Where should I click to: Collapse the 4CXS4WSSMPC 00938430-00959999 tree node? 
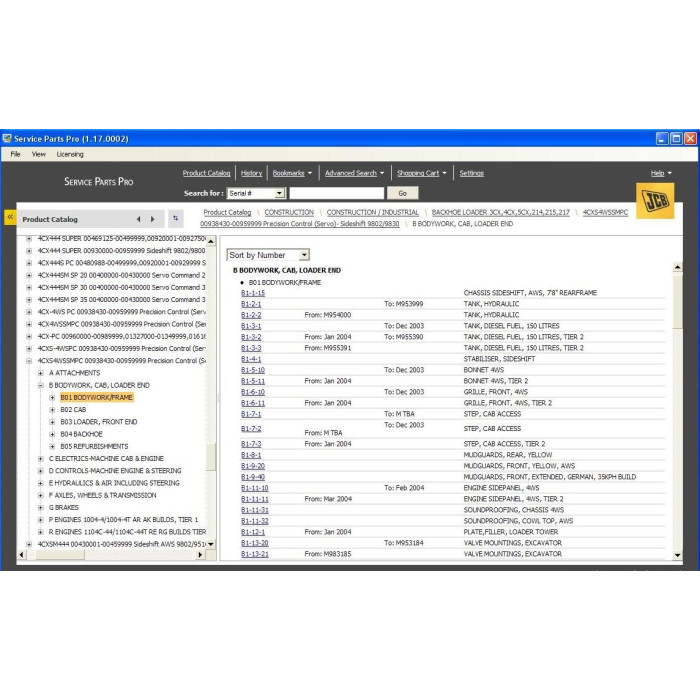click(x=29, y=361)
